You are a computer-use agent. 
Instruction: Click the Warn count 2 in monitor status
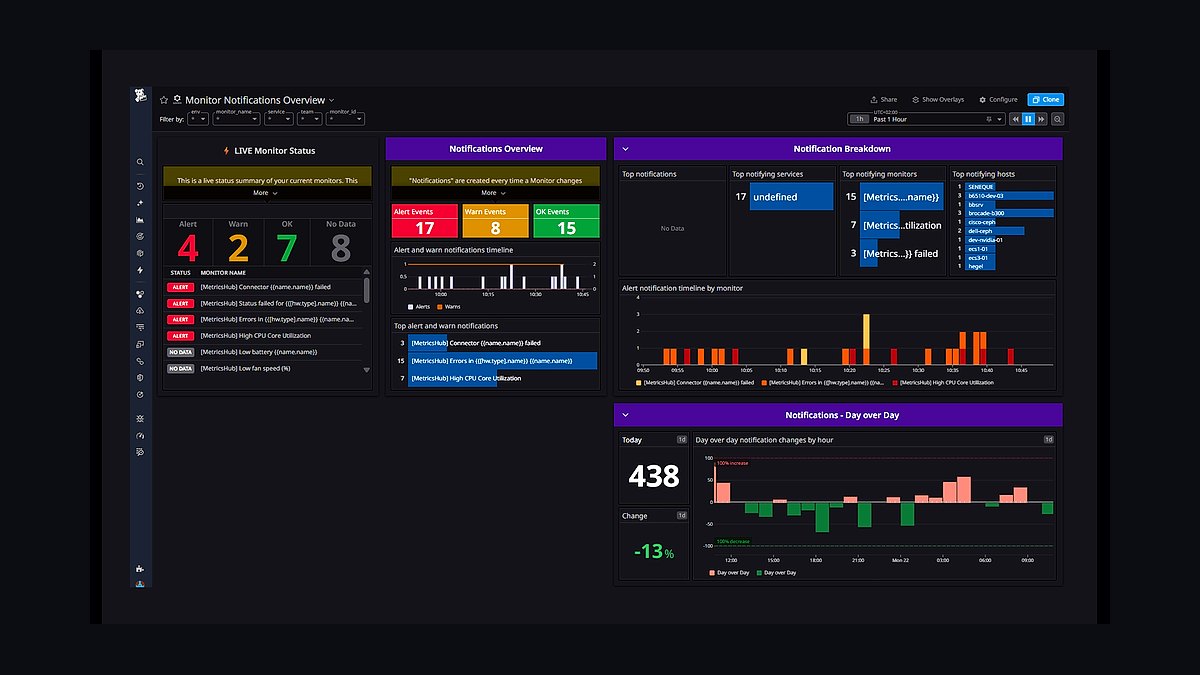point(238,246)
